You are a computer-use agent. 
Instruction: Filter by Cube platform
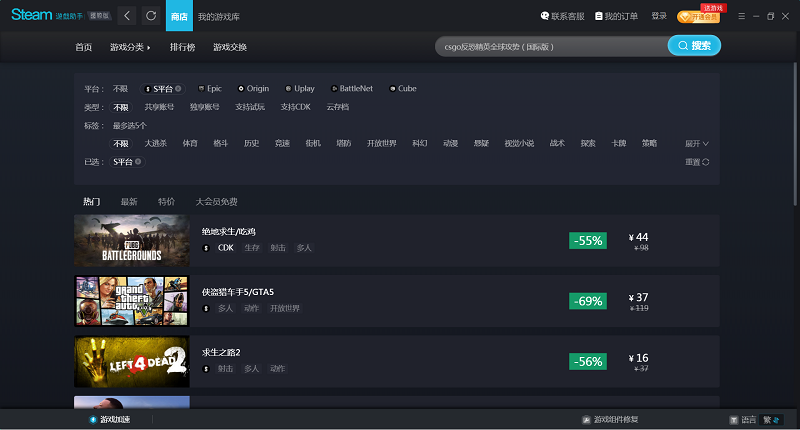(x=403, y=89)
